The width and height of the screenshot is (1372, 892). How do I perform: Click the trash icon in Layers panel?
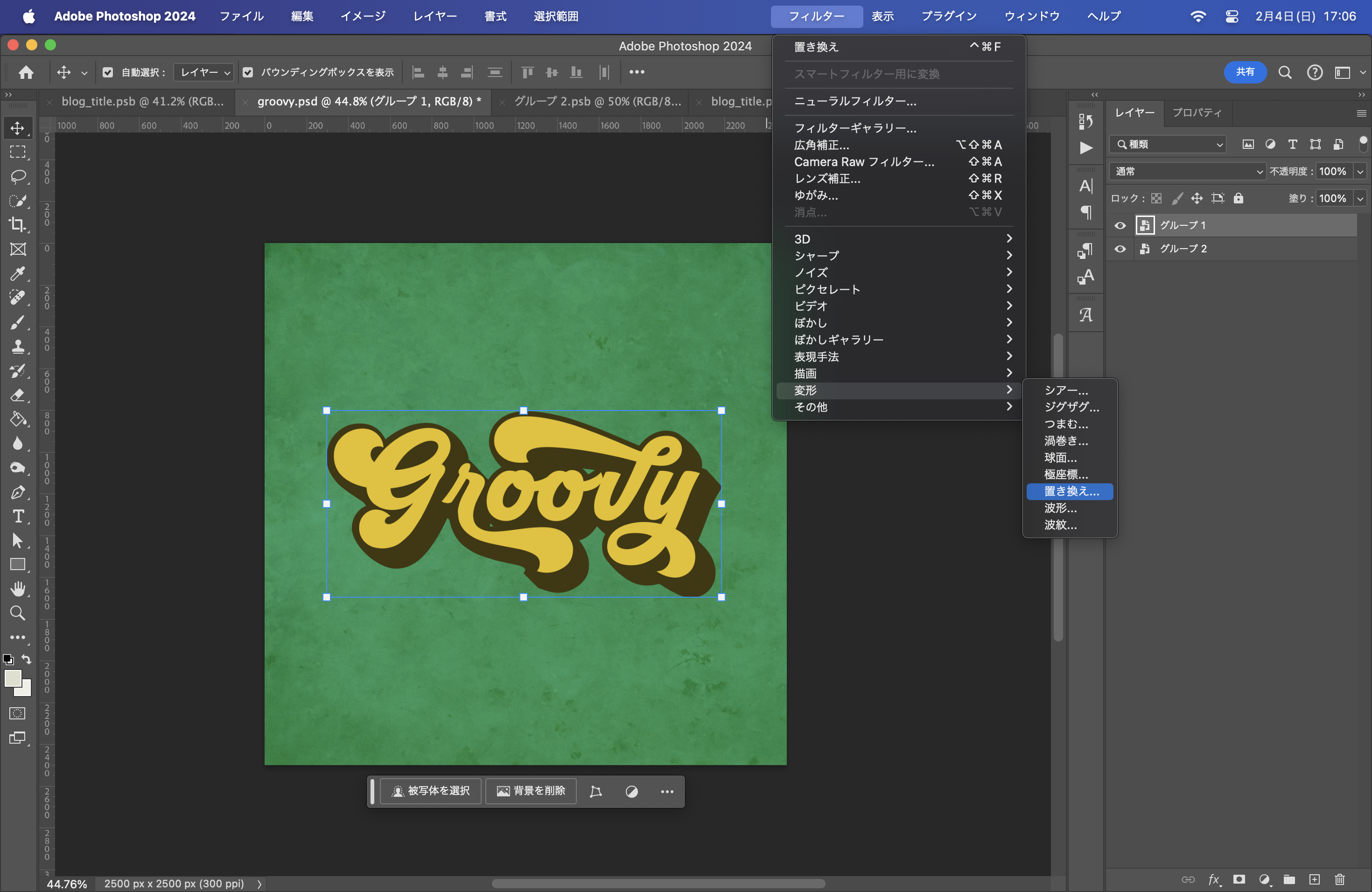coord(1339,879)
